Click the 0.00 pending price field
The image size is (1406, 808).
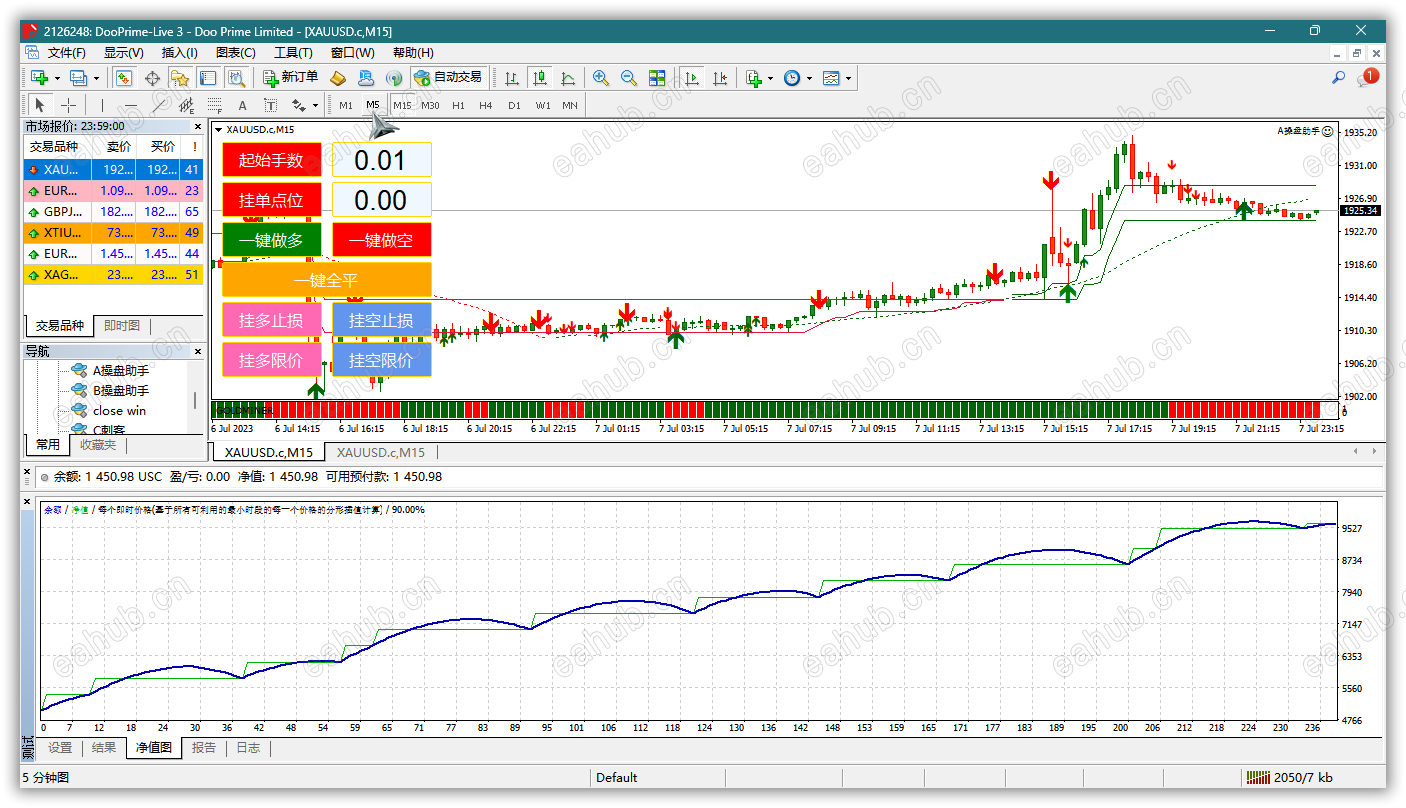pyautogui.click(x=381, y=200)
